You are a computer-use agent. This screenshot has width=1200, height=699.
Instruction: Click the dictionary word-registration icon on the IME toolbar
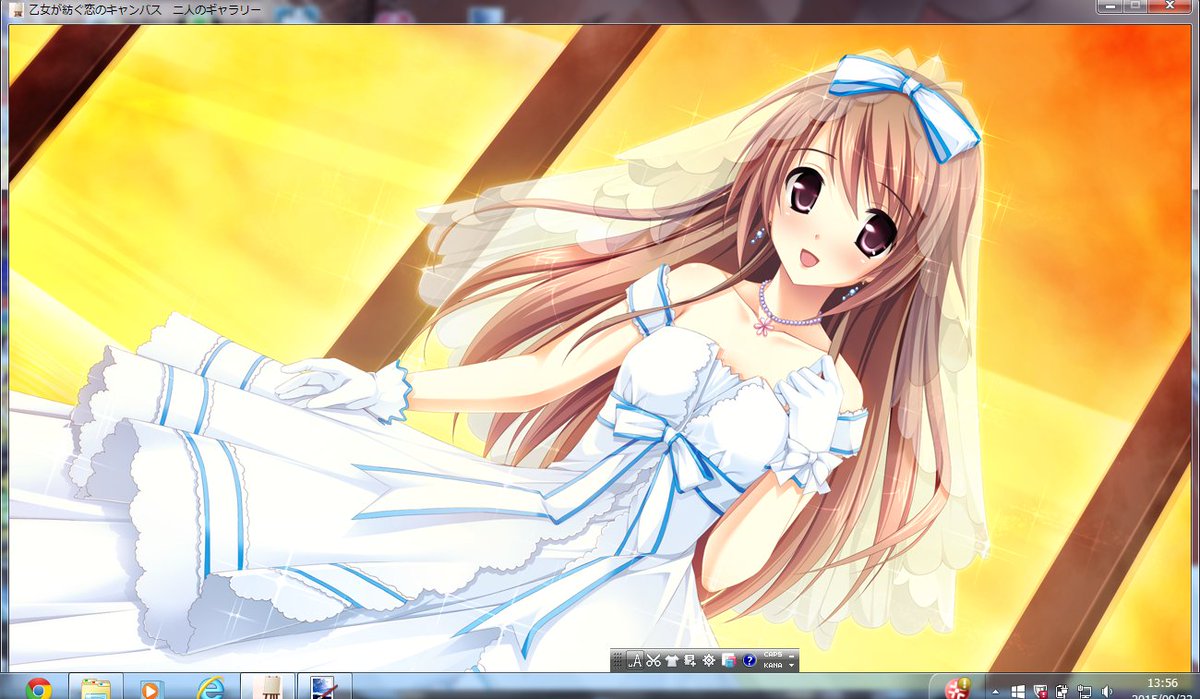[x=690, y=660]
